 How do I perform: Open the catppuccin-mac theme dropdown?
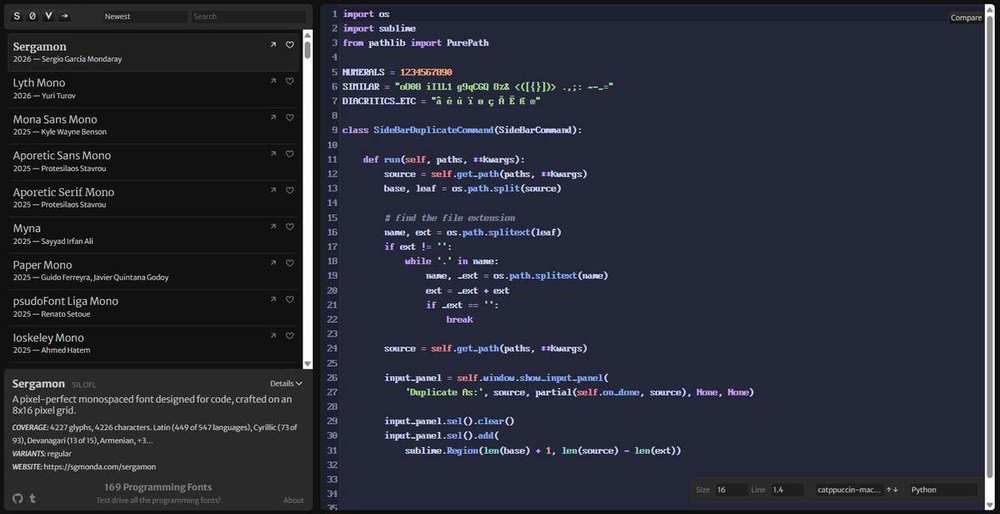(849, 490)
